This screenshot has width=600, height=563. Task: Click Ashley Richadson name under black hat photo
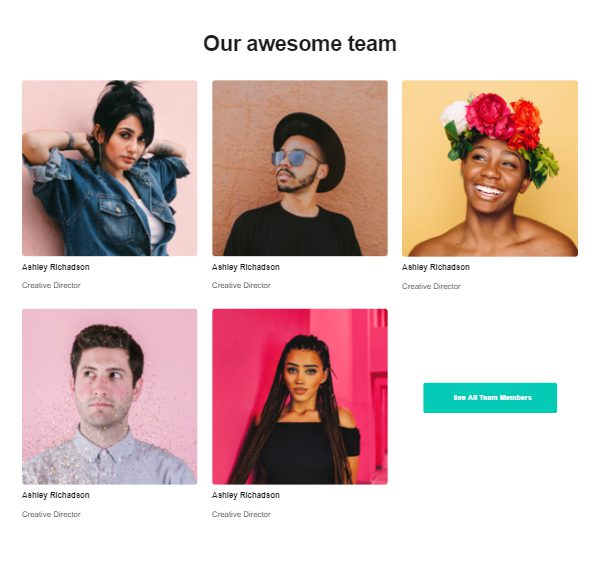point(246,267)
